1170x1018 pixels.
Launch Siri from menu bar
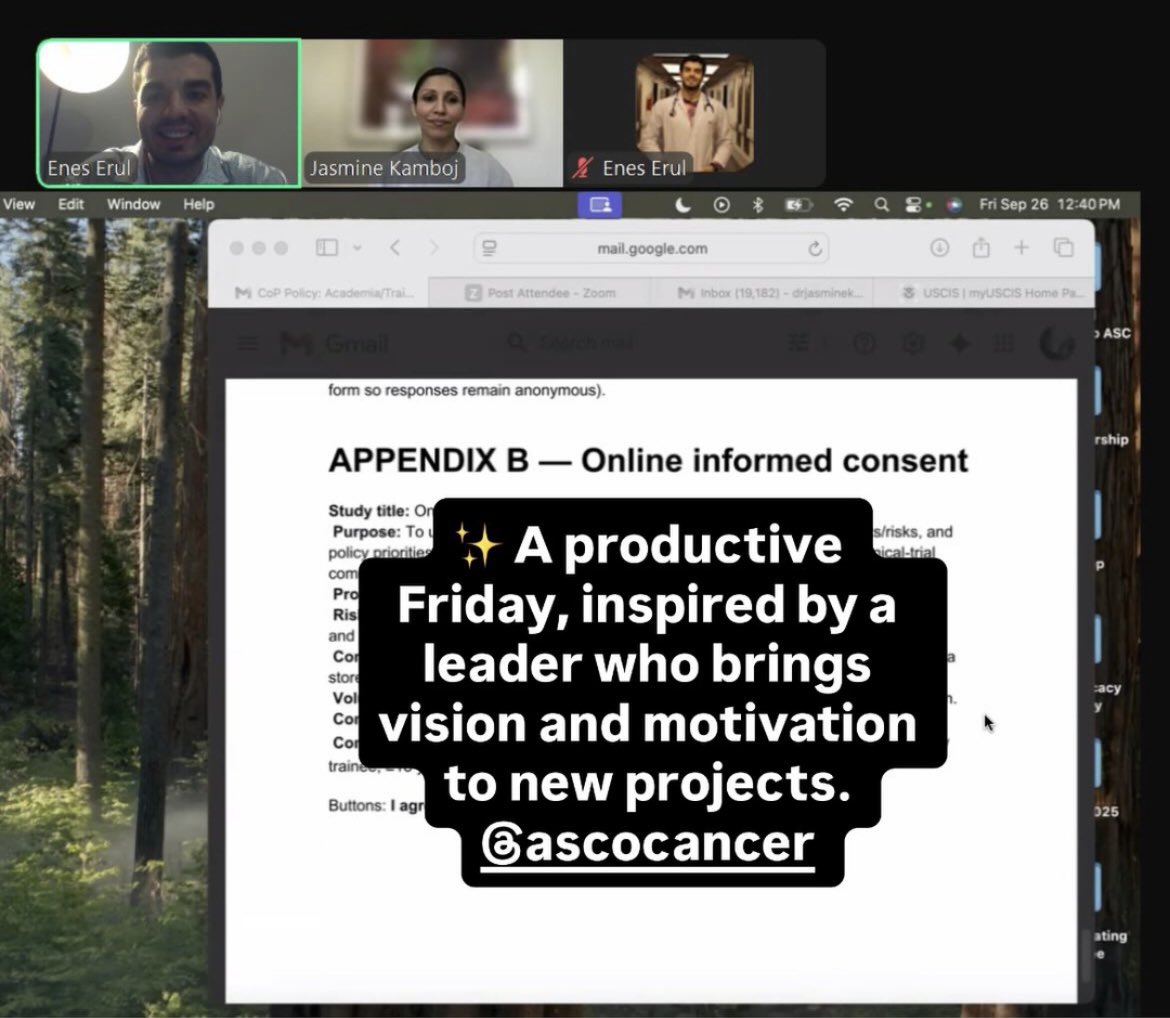(x=953, y=205)
